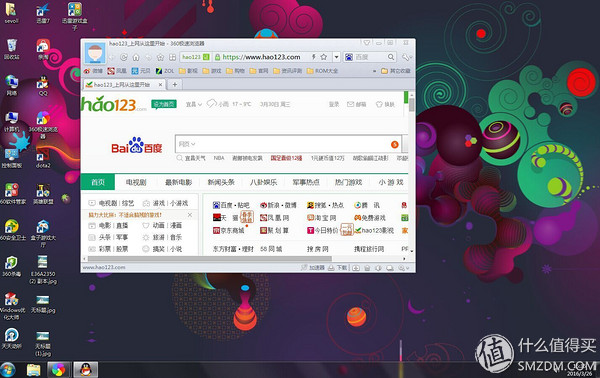Select the 八卦娱乐 navigation tab
Viewport: 600px width, 378px height.
263,182
